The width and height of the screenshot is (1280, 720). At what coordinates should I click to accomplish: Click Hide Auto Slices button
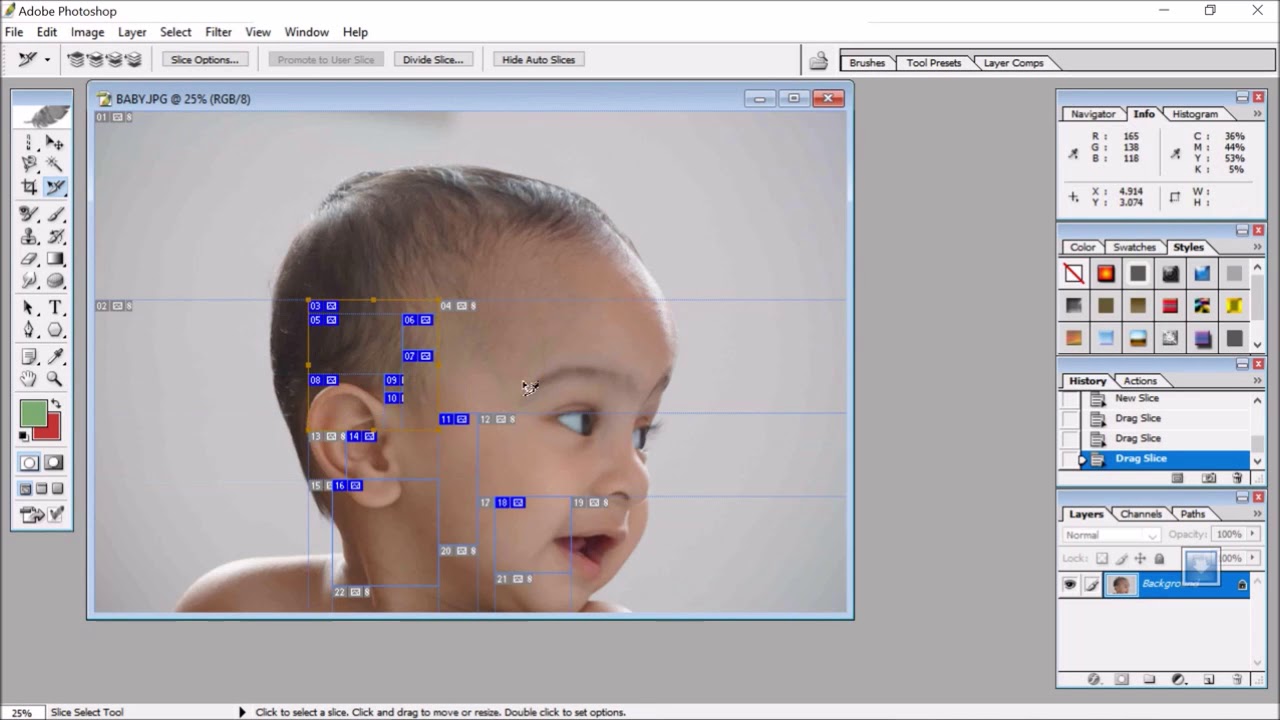538,60
